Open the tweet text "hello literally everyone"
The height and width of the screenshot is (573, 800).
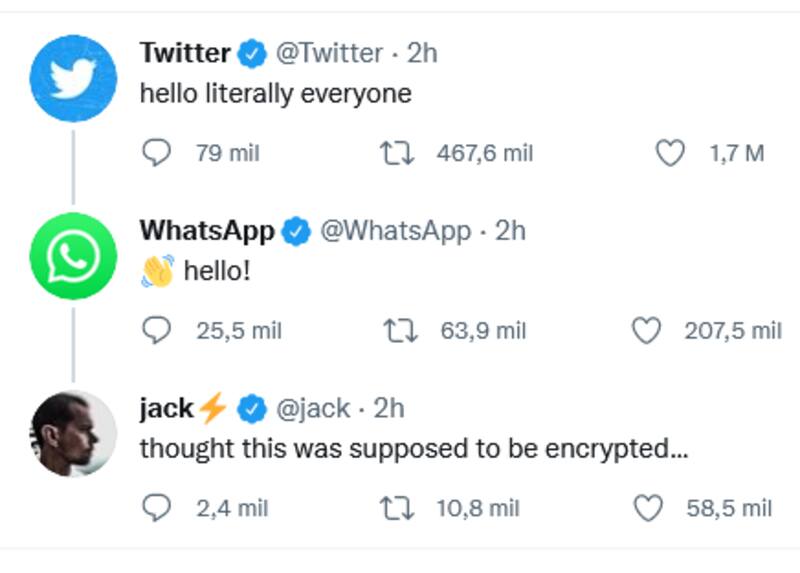[275, 93]
